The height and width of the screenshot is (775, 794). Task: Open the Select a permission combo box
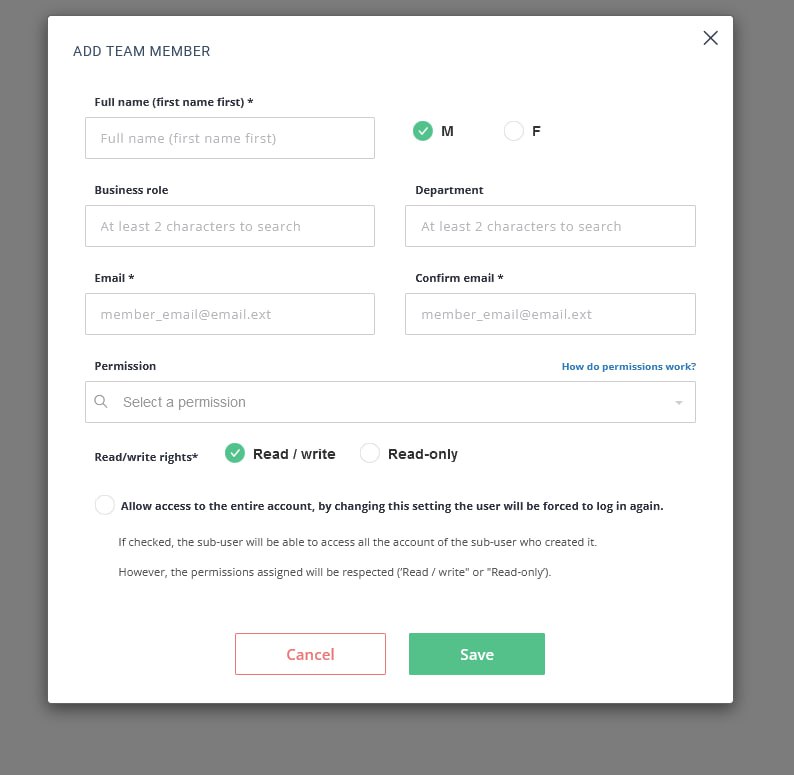pyautogui.click(x=390, y=402)
